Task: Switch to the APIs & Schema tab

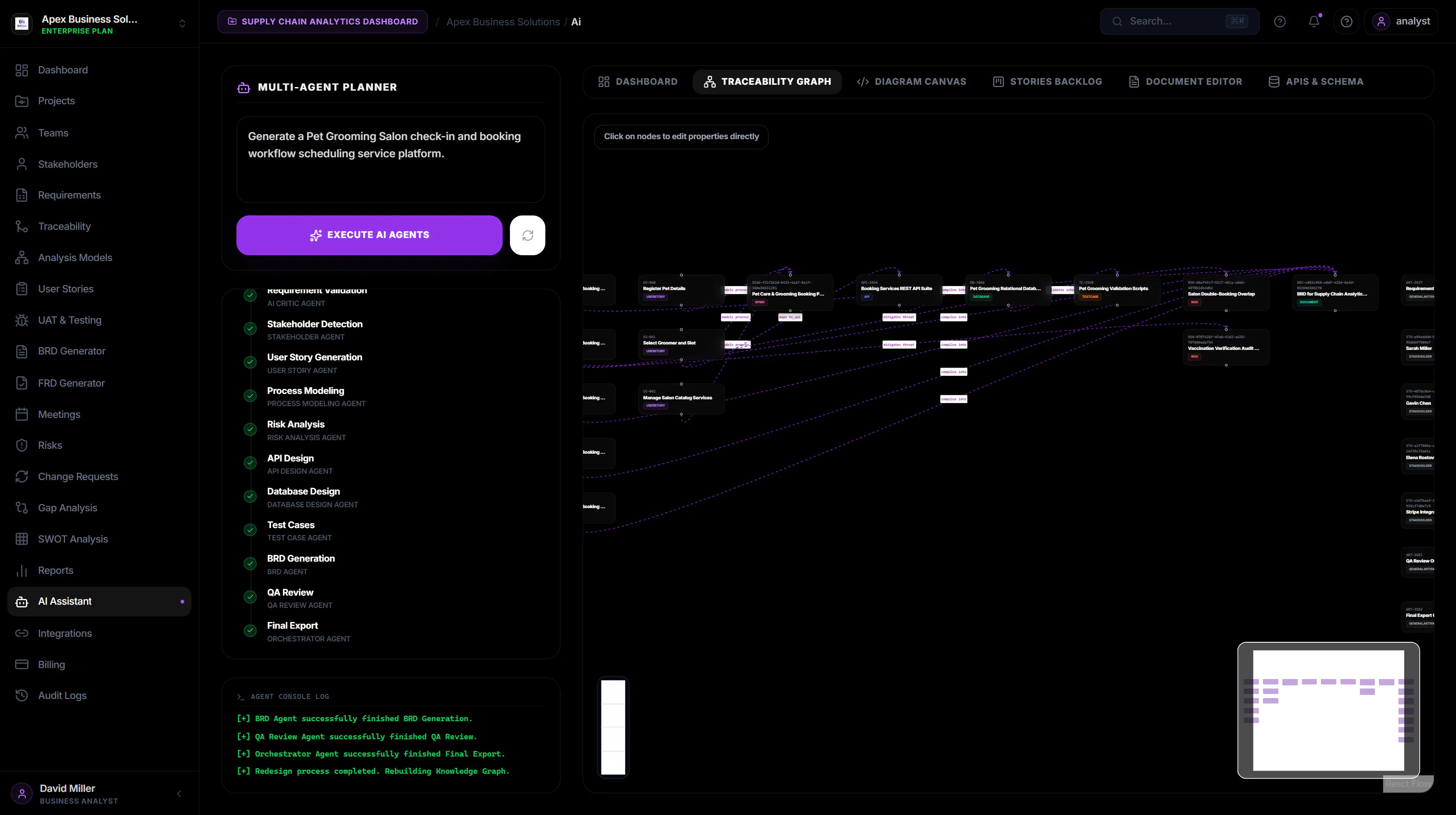Action: click(1316, 82)
